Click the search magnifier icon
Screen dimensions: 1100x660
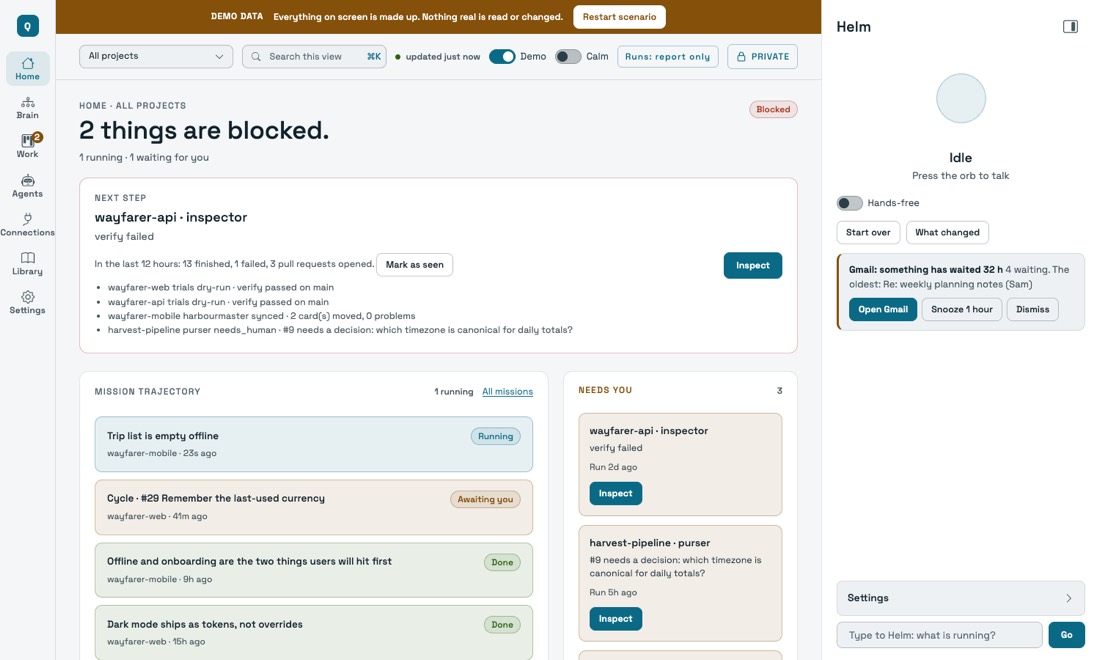pyautogui.click(x=256, y=57)
